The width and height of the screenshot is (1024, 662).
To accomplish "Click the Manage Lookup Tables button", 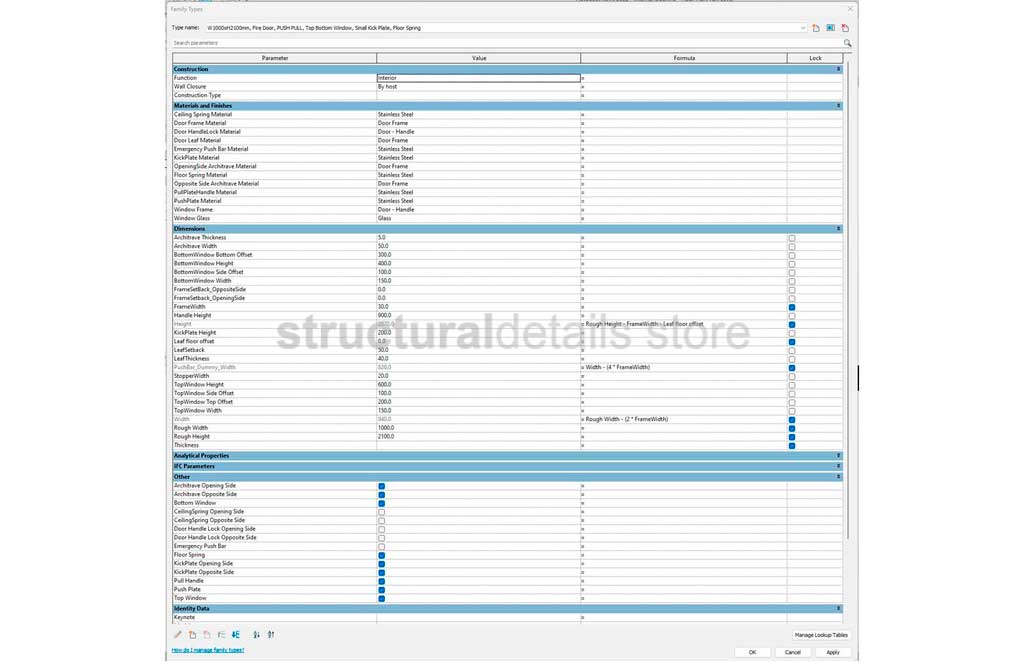I will pyautogui.click(x=821, y=635).
